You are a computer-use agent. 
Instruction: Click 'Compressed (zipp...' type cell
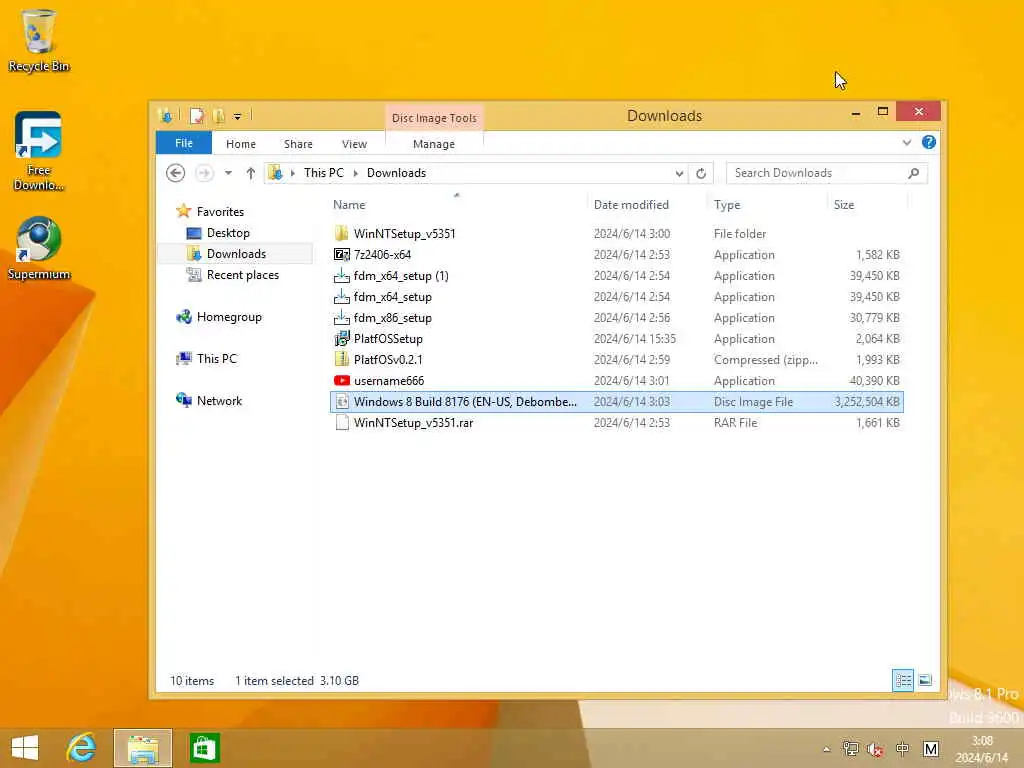click(x=765, y=360)
